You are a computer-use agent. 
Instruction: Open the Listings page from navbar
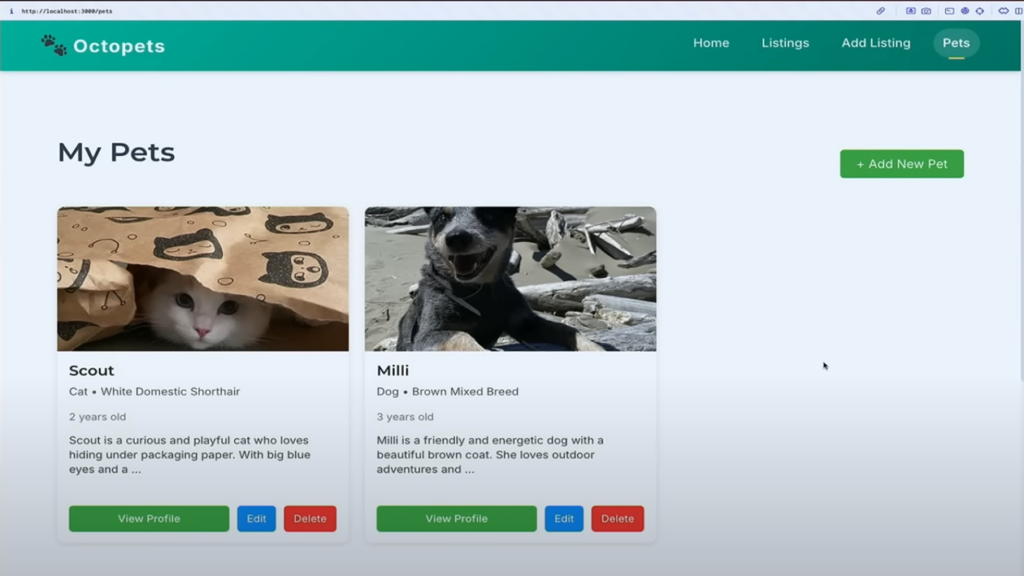(x=785, y=43)
